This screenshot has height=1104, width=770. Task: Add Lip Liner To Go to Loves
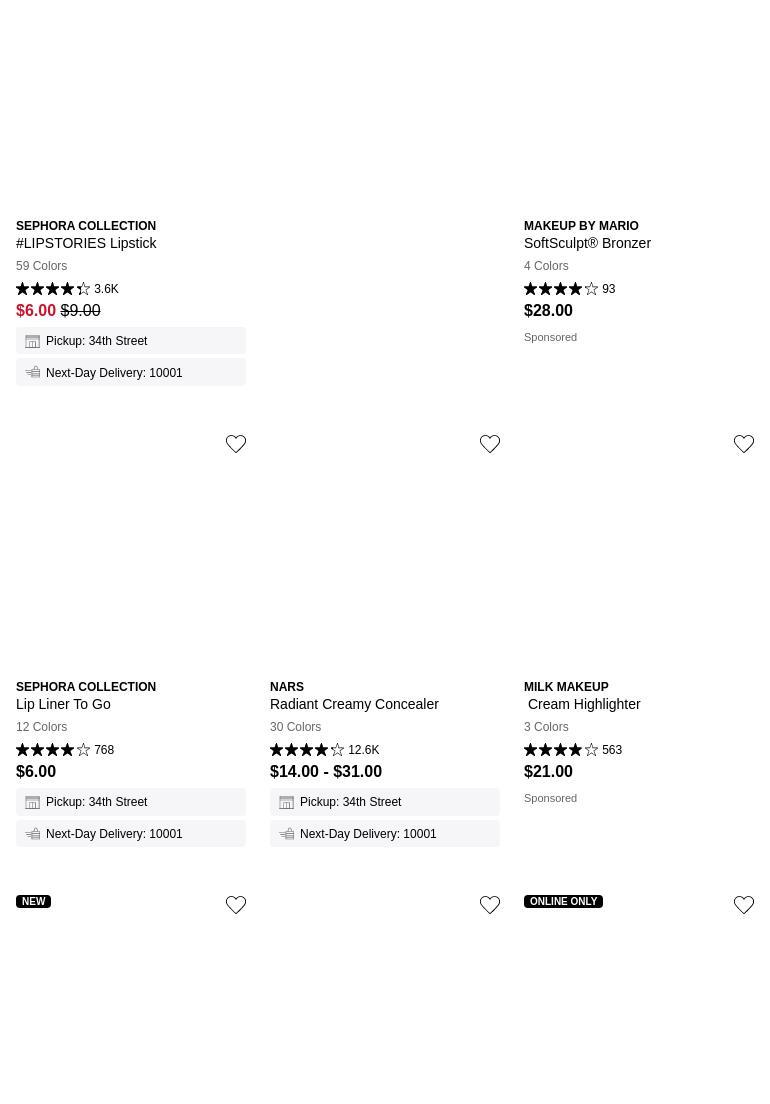point(236,444)
